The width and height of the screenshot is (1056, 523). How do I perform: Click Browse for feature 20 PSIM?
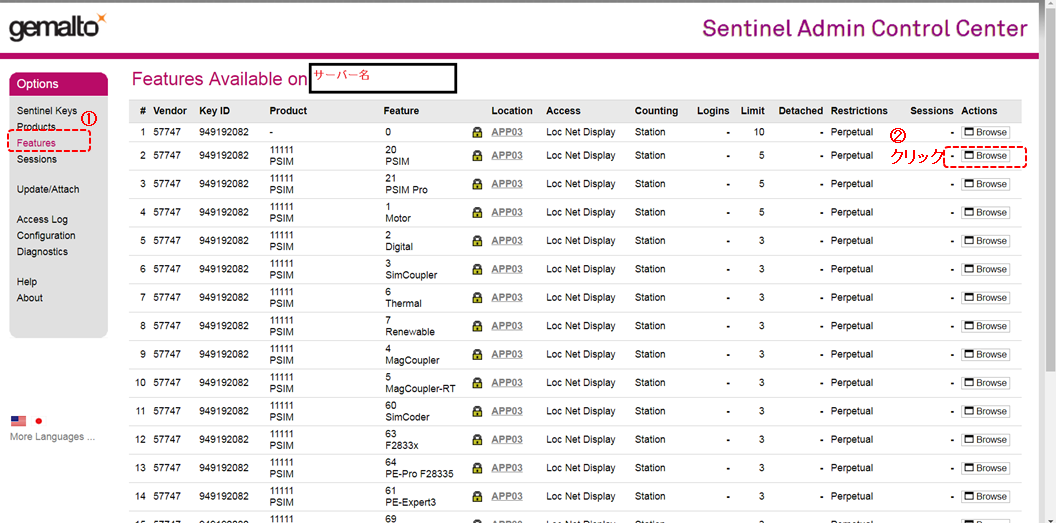pos(985,156)
